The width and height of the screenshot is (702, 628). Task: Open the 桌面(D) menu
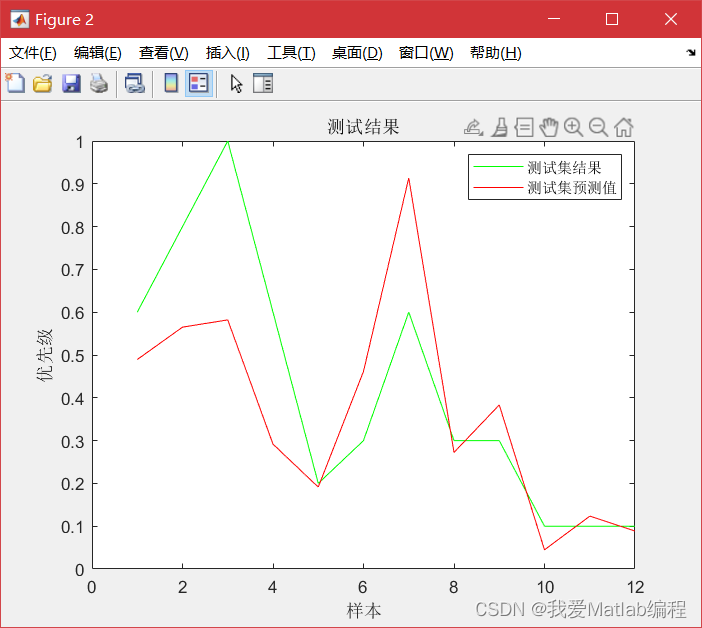coord(357,53)
